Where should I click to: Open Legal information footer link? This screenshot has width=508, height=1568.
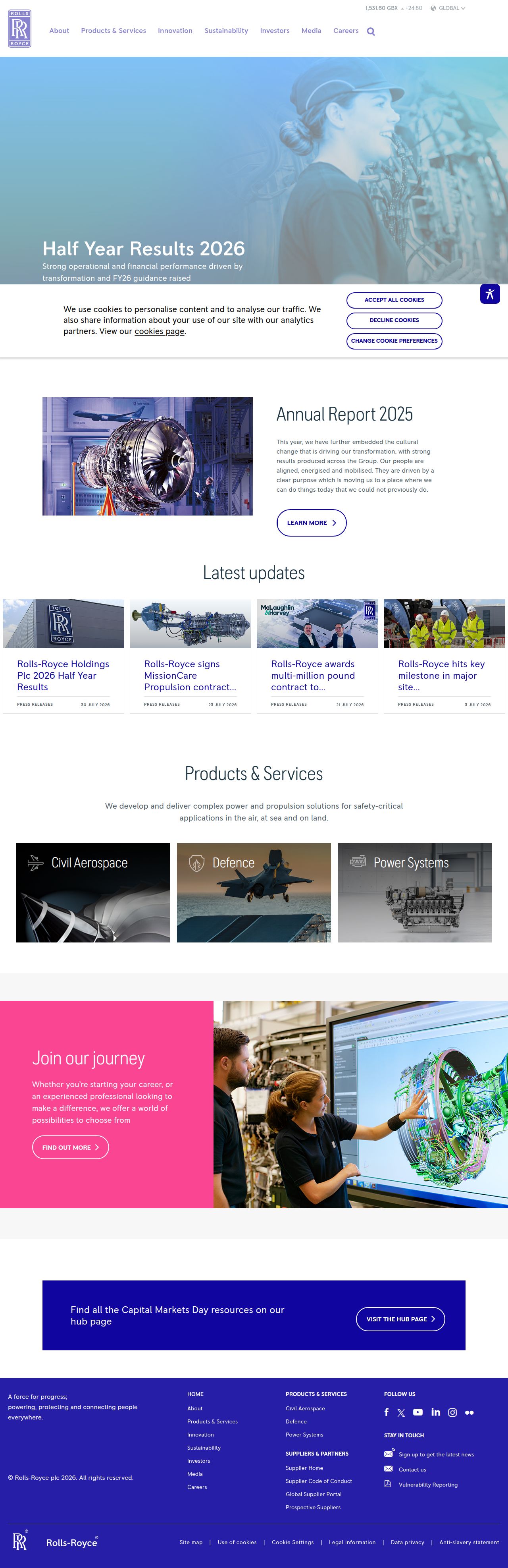click(352, 1543)
